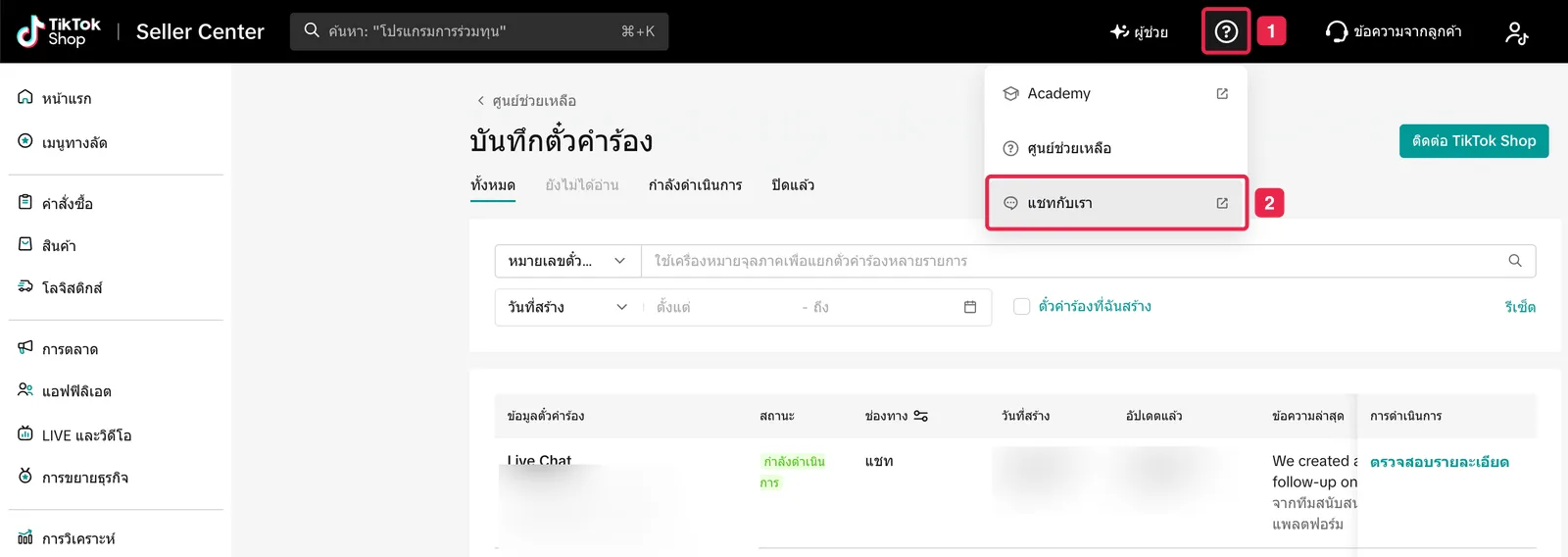Click the TikTok Shop logo
The width and height of the screenshot is (1568, 557).
tap(59, 31)
